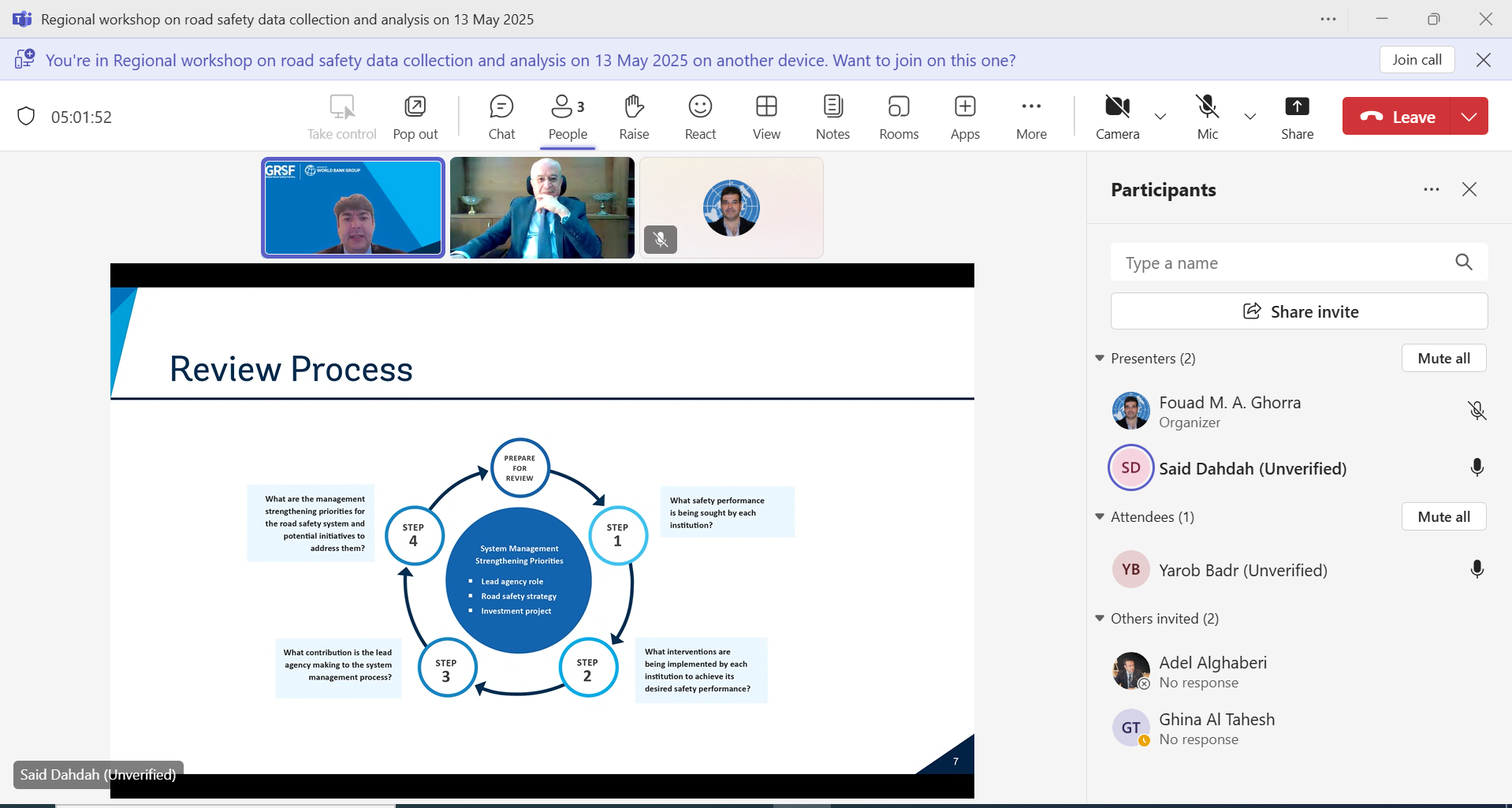Toggle Fouad M. A. Ghorra's muted microphone
Viewport: 1512px width, 808px height.
(x=1477, y=411)
